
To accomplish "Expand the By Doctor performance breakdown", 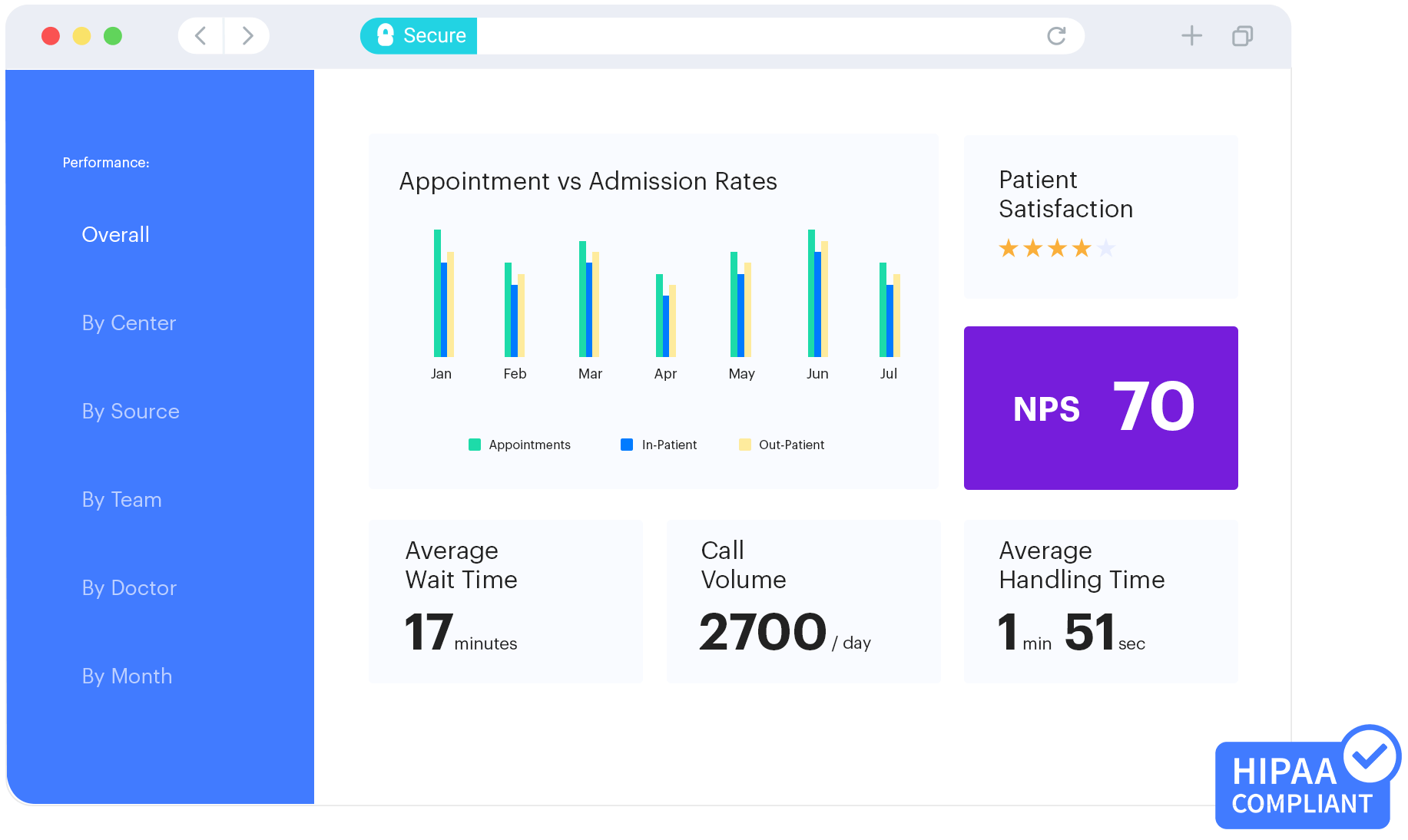I will click(128, 588).
